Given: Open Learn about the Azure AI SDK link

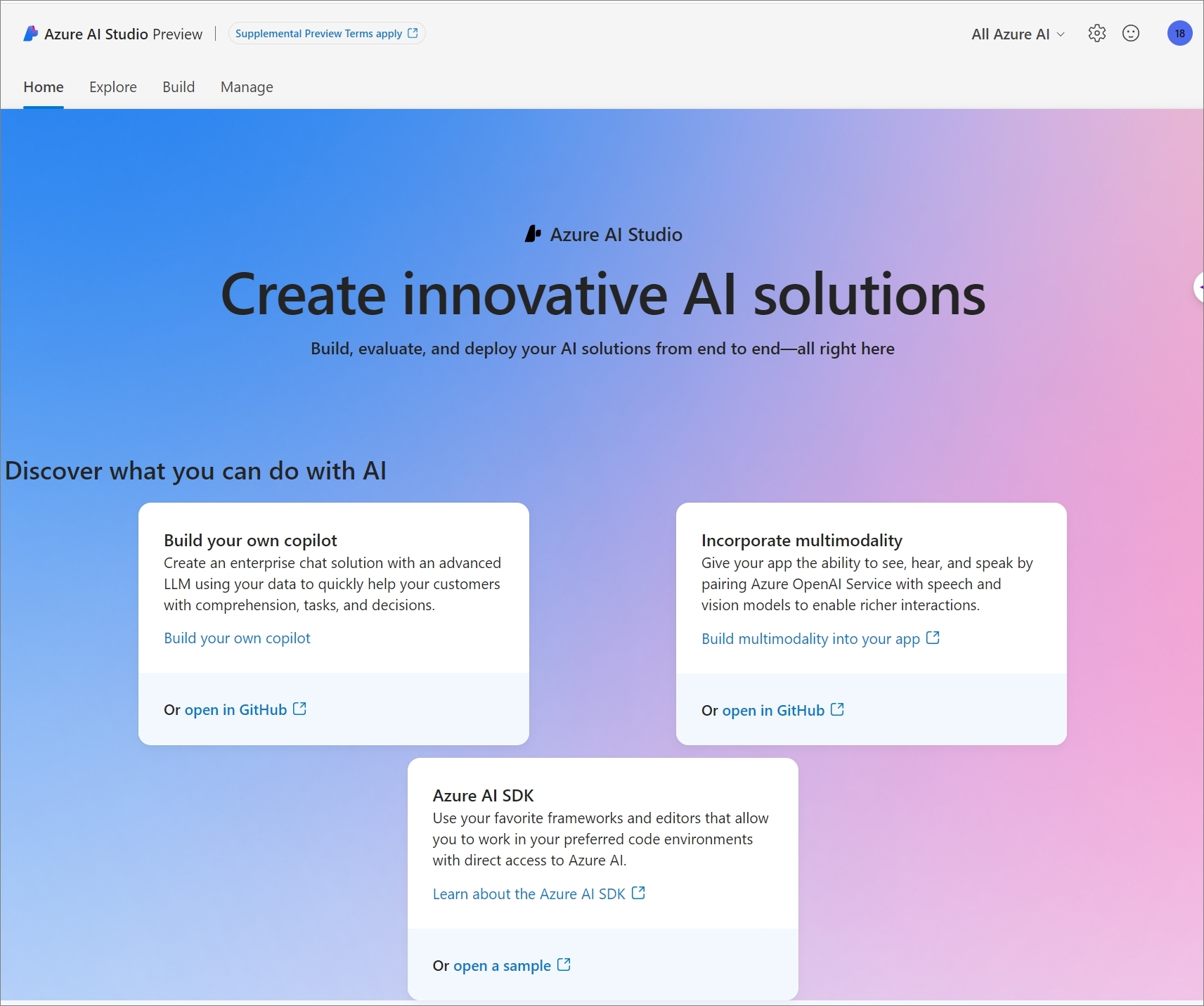Looking at the screenshot, I should click(529, 894).
